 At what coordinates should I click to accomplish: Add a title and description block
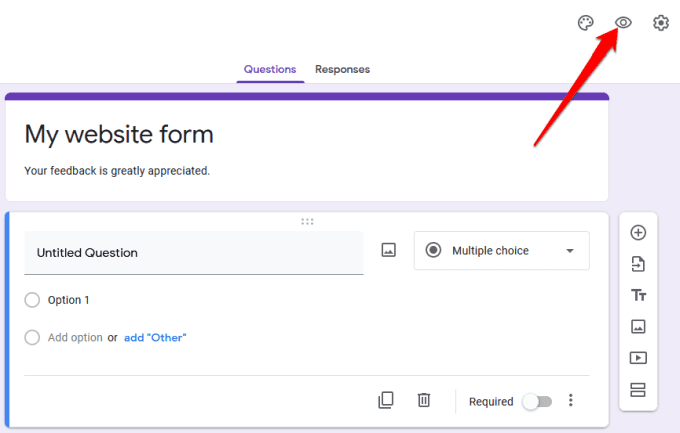(638, 295)
